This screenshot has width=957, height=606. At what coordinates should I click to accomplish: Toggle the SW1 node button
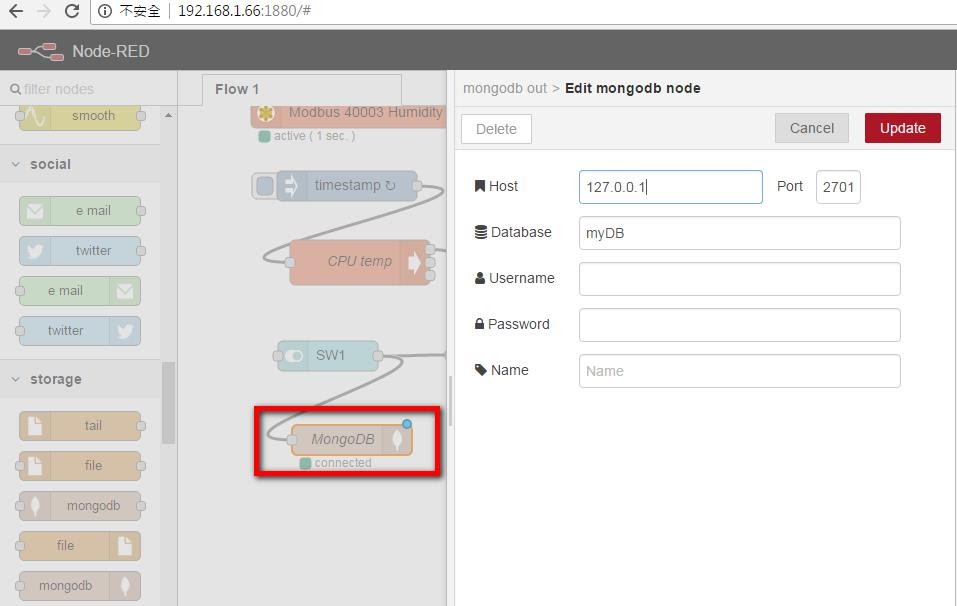(293, 356)
